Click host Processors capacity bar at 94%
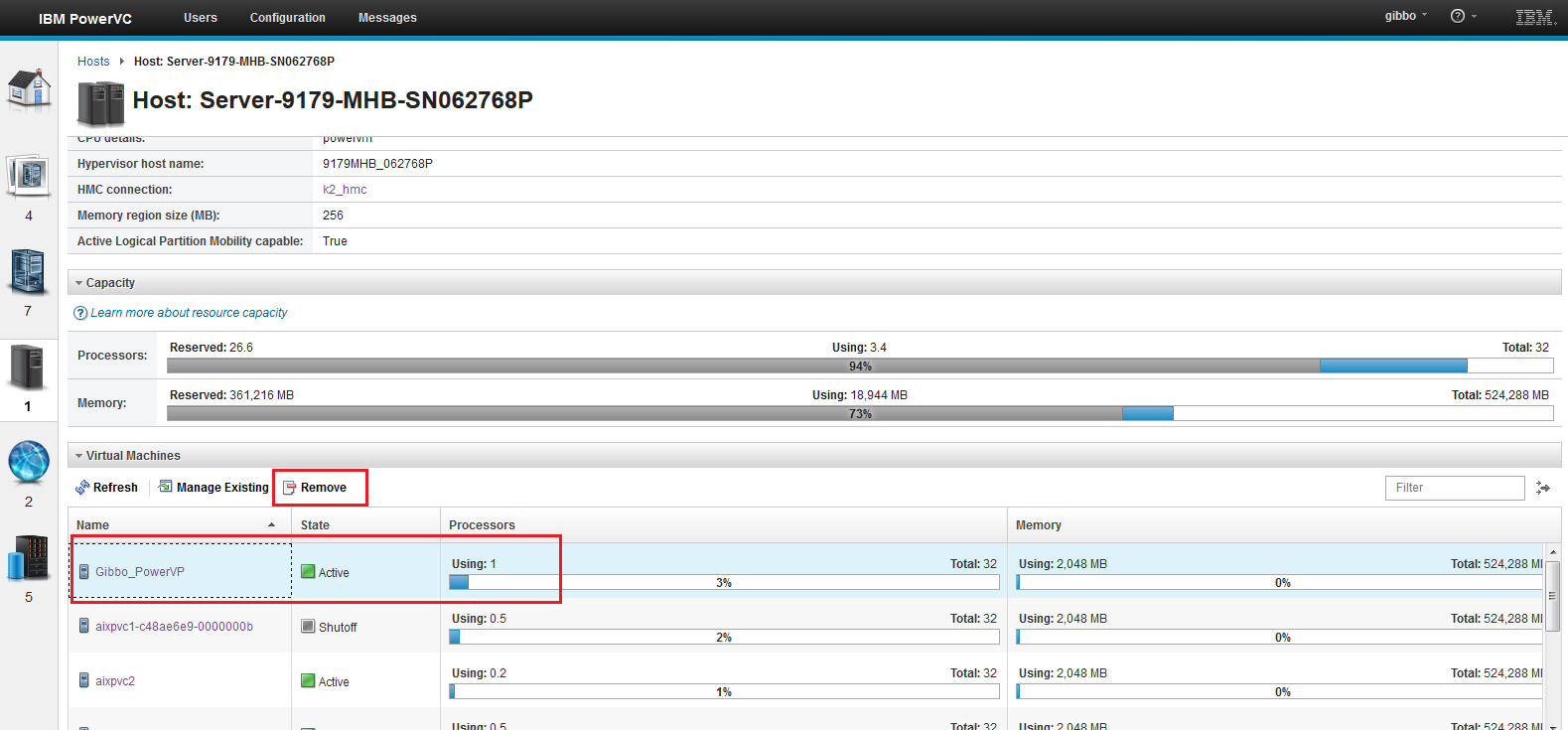Image resolution: width=1568 pixels, height=730 pixels. (x=860, y=365)
